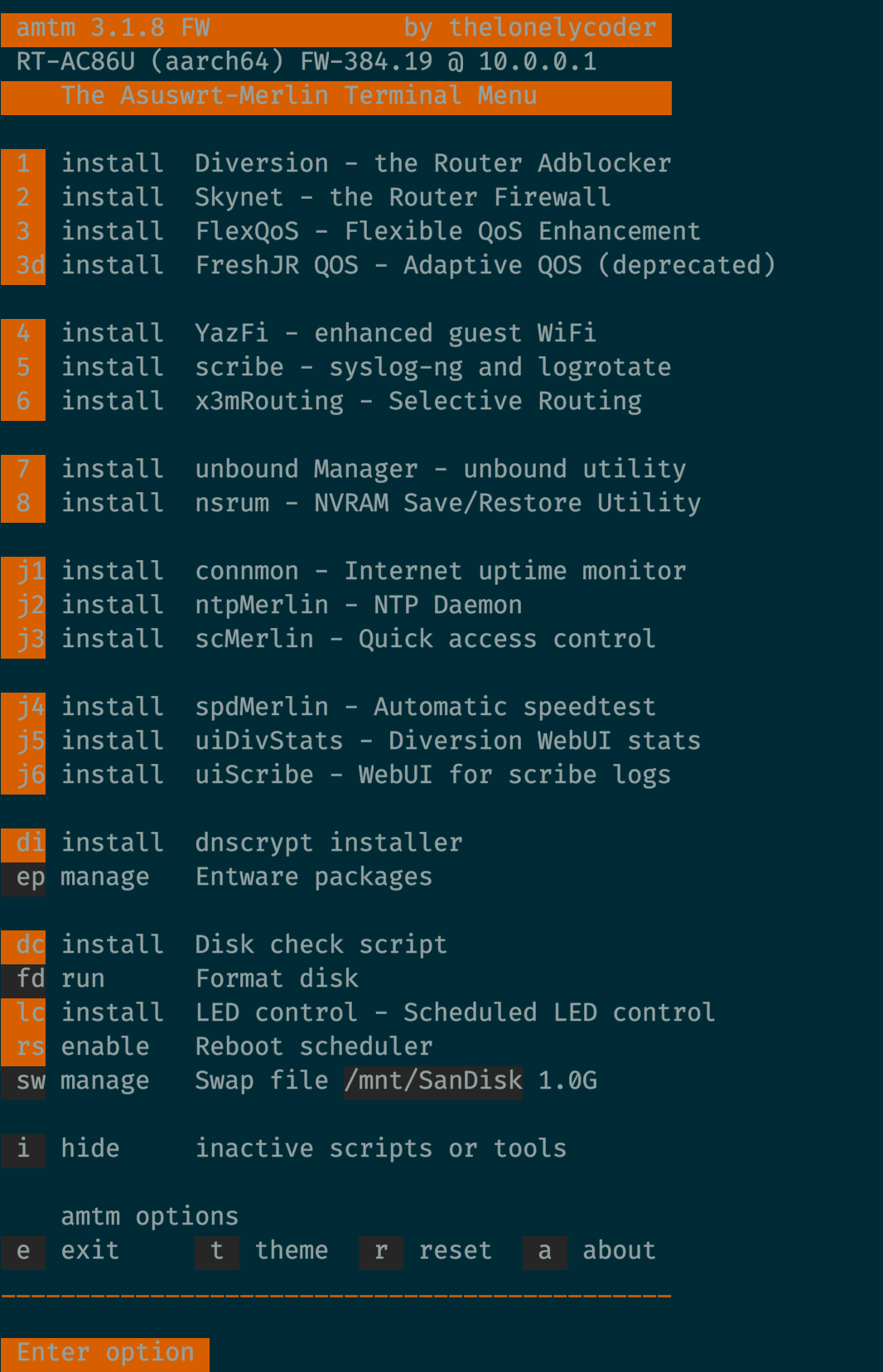The width and height of the screenshot is (883, 1372).
Task: Hide inactive scripts or tools
Action: tap(22, 1147)
